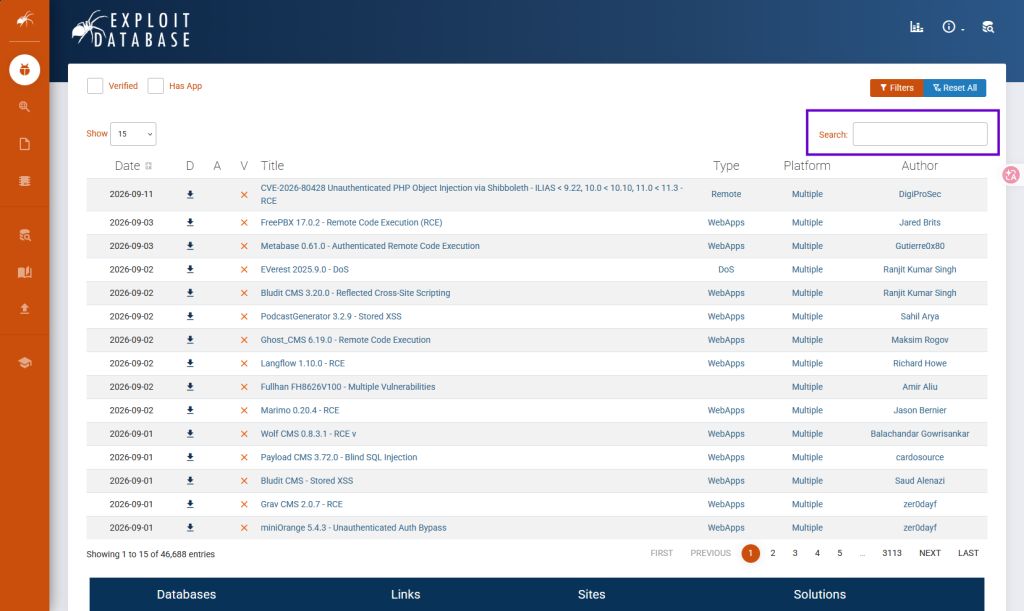The width and height of the screenshot is (1024, 611).
Task: Open Bludit CMS 3.20.0 Reflected XSS link
Action: click(x=355, y=293)
